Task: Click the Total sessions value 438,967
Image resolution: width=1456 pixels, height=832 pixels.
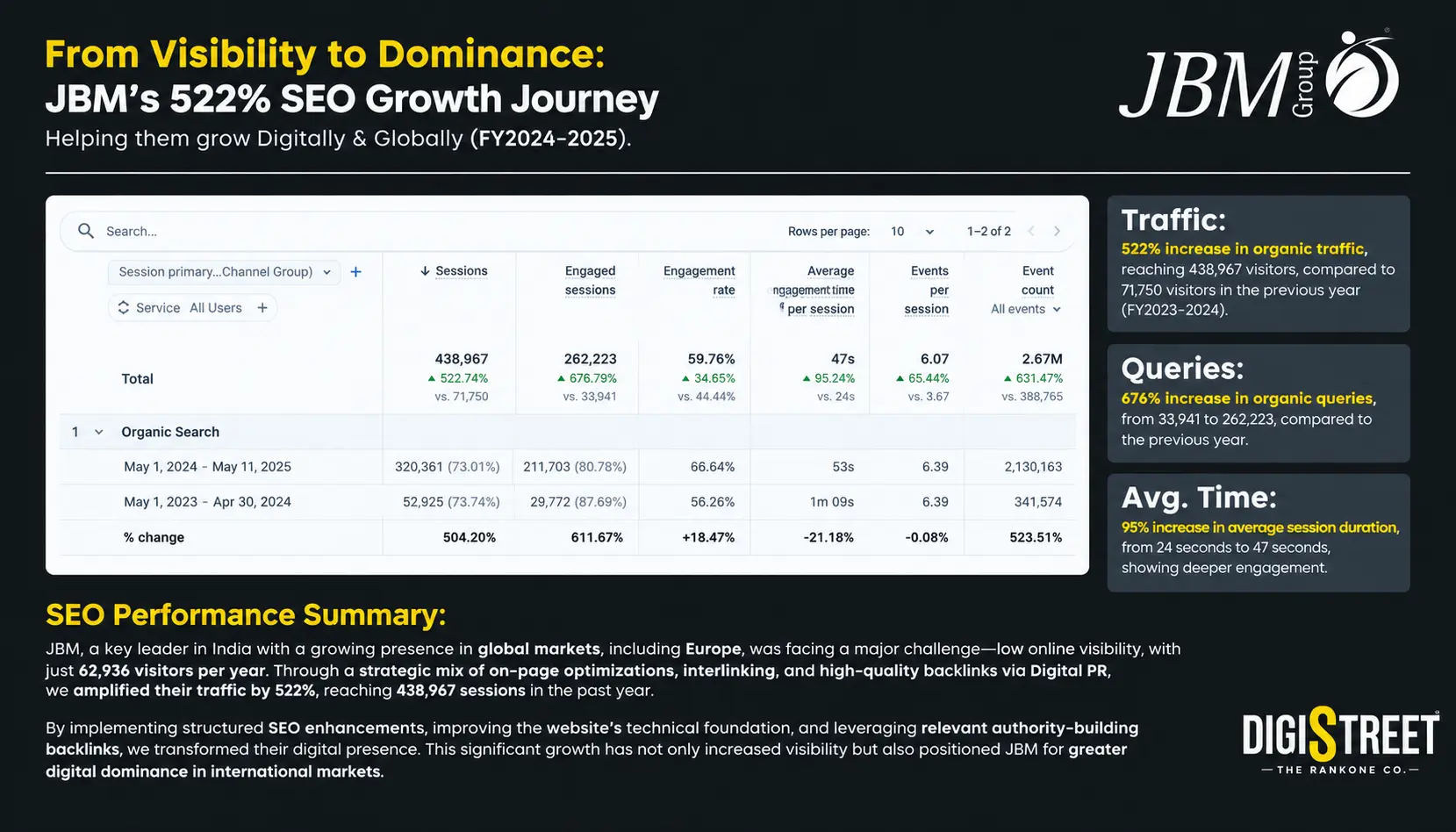Action: point(462,359)
